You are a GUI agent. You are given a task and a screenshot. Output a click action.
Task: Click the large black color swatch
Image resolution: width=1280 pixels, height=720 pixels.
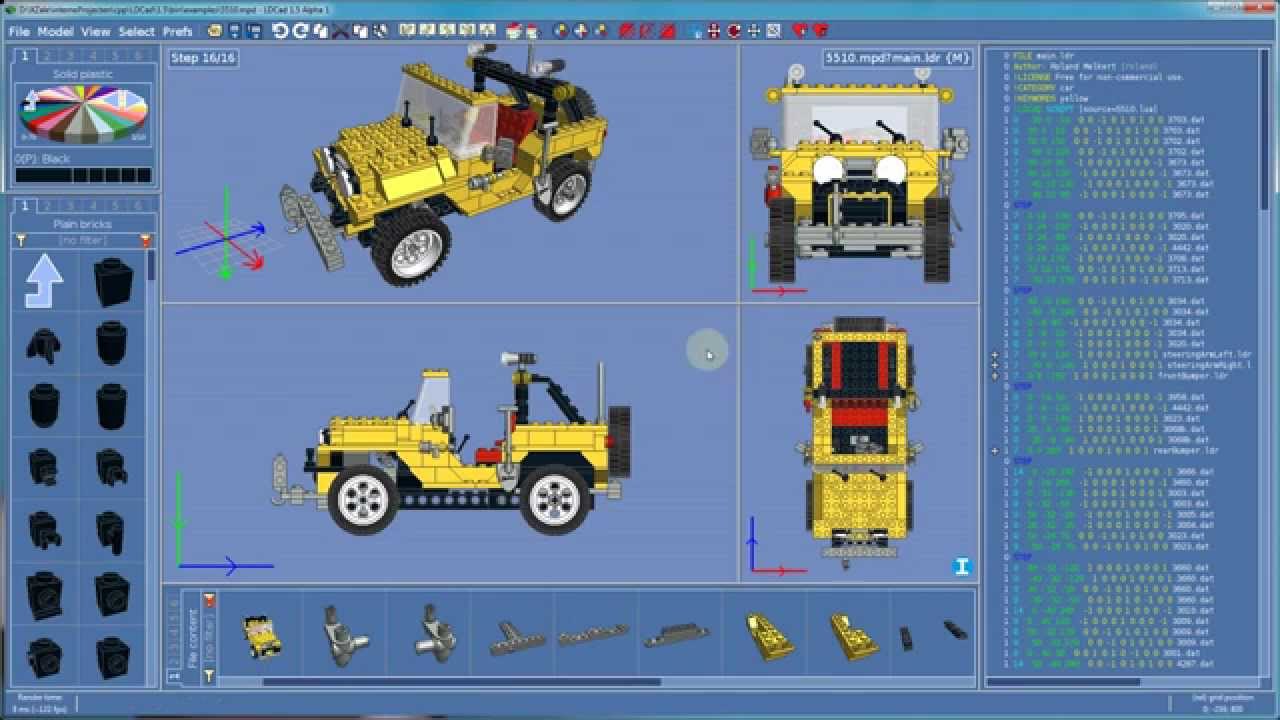pyautogui.click(x=42, y=176)
